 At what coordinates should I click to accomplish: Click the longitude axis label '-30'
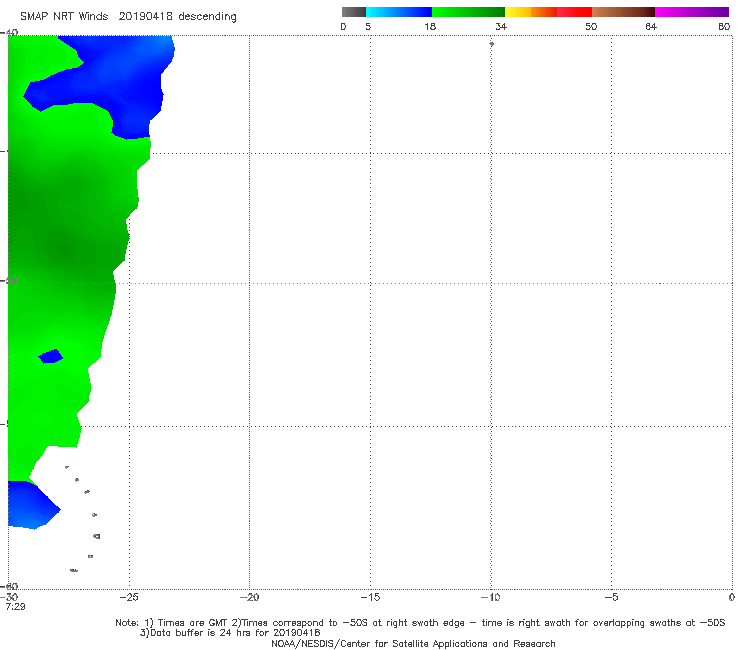[9, 597]
